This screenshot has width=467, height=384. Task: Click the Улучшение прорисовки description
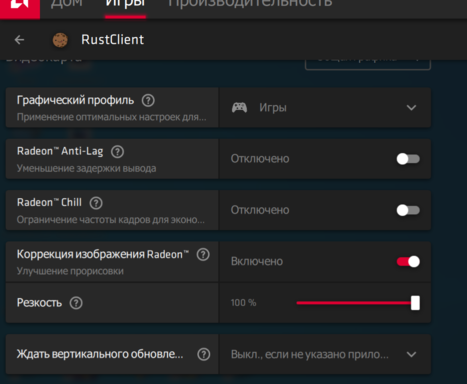(70, 271)
